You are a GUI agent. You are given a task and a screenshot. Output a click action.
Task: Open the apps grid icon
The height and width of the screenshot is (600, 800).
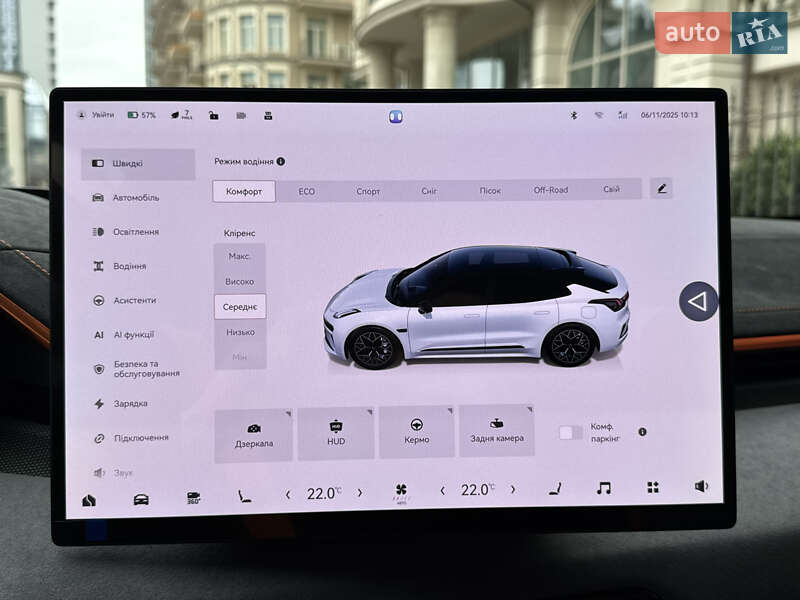653,487
